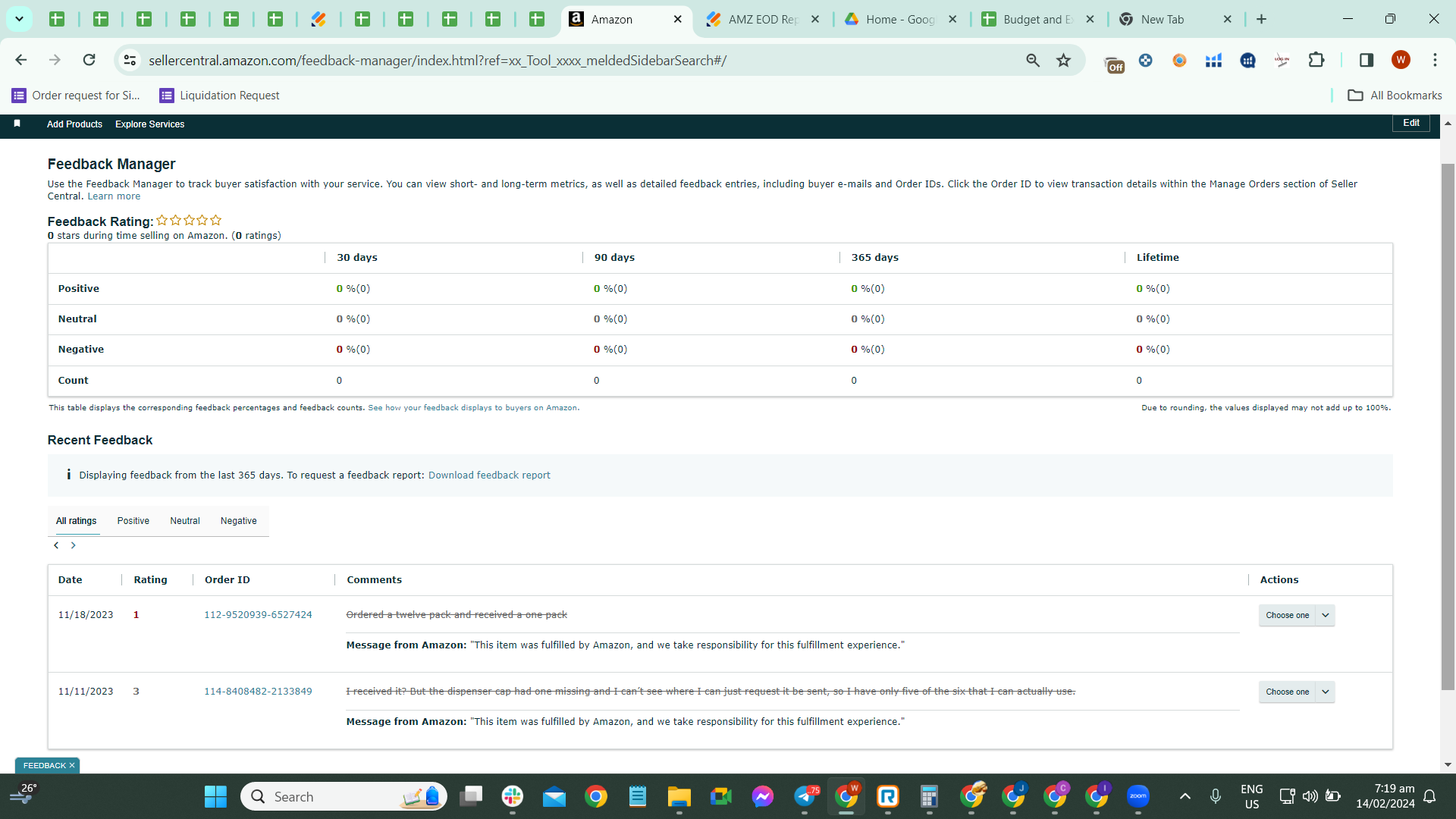
Task: Open Telegram from the taskbar
Action: click(805, 796)
